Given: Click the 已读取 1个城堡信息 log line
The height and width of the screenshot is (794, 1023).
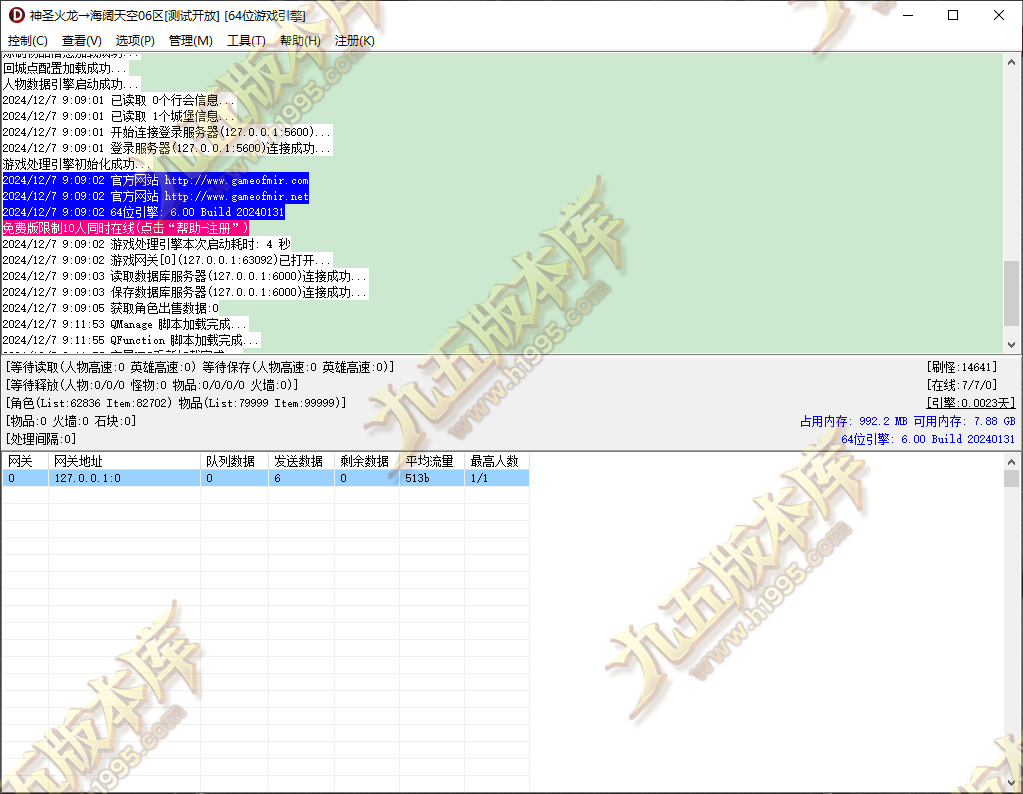Looking at the screenshot, I should (119, 116).
